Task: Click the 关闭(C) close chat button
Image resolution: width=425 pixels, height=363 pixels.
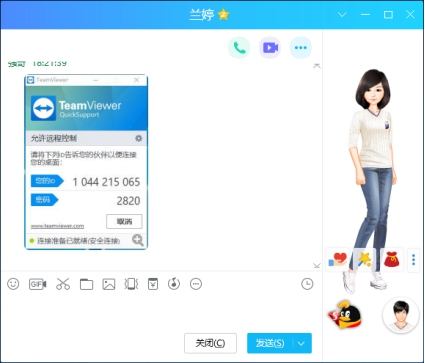Action: point(210,343)
